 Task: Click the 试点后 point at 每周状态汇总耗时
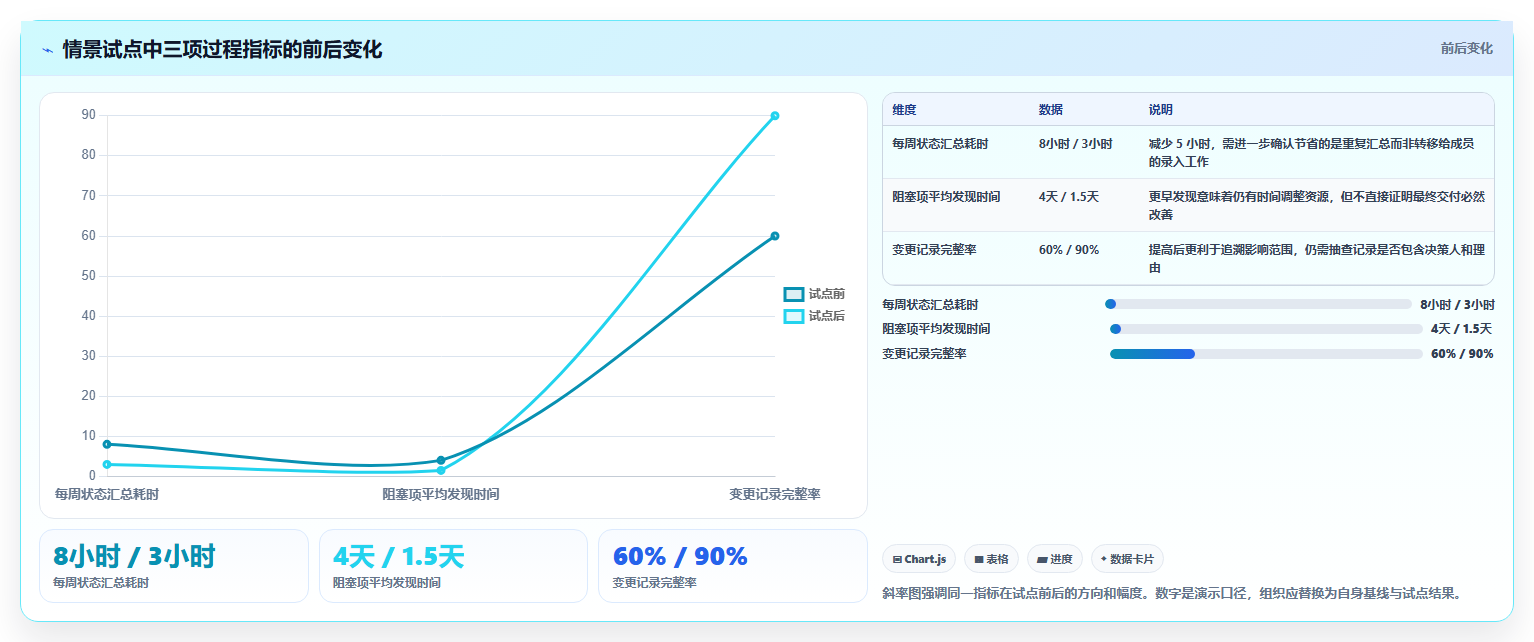107,464
